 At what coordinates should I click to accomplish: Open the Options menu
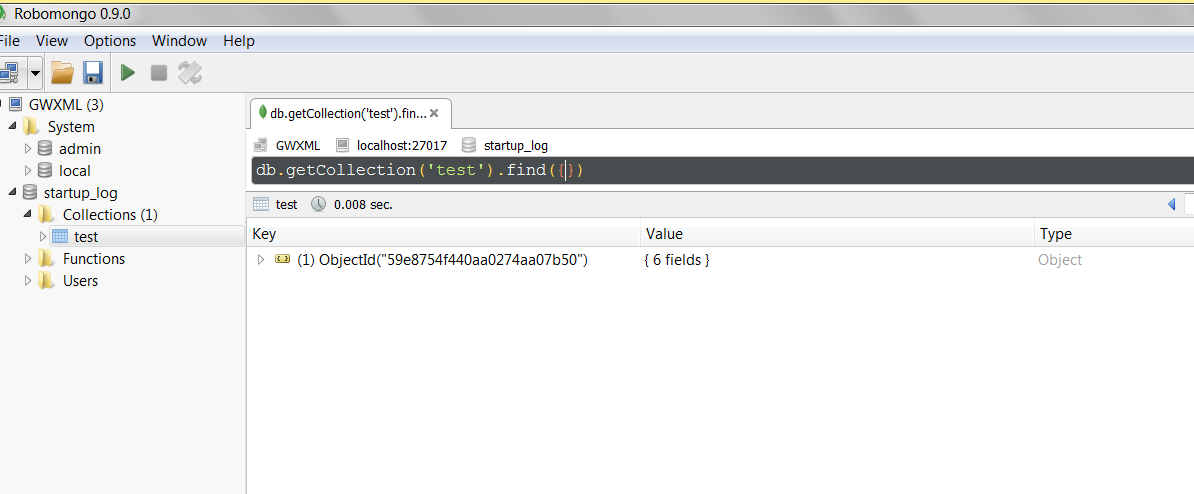110,41
